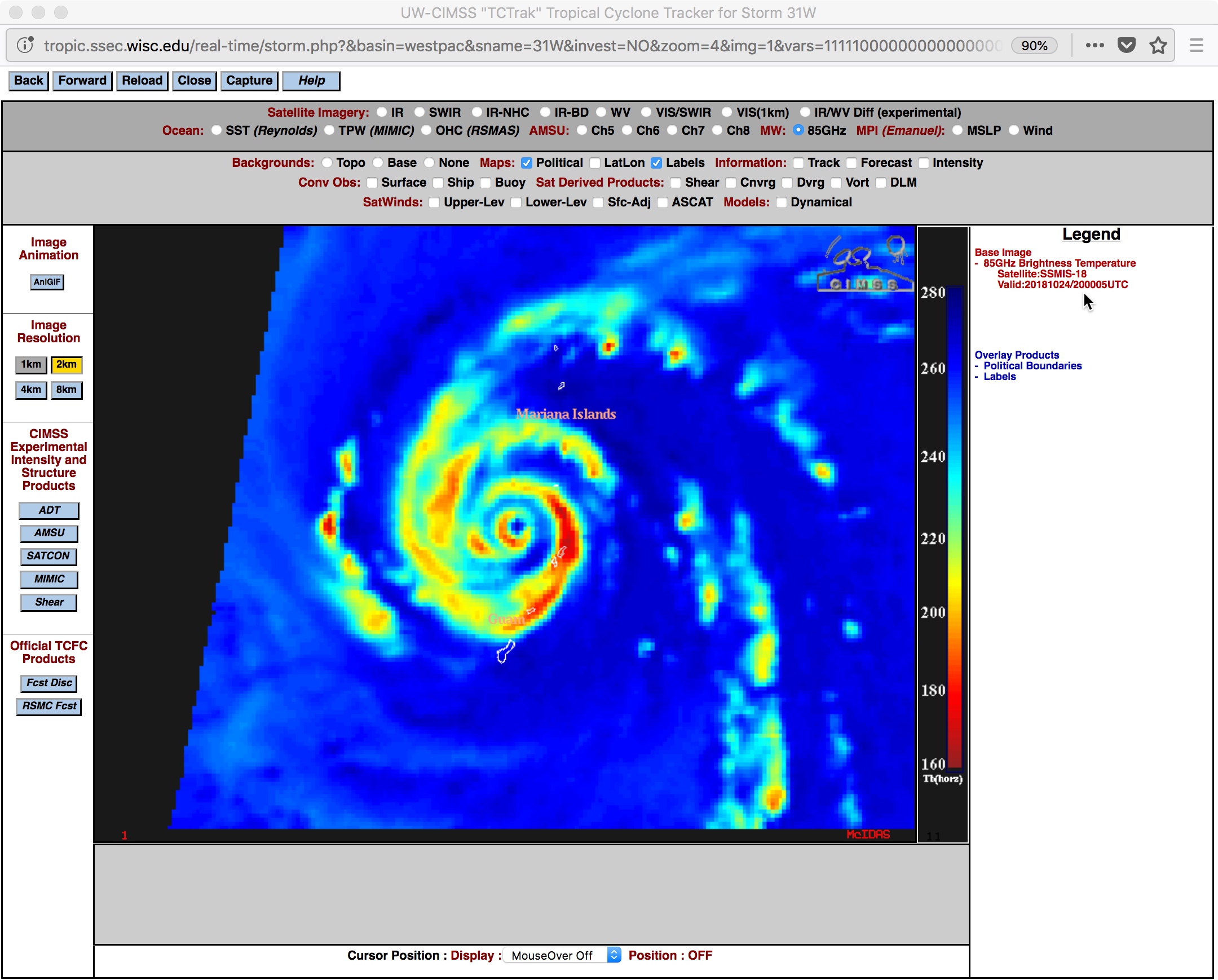Open the RSMC Fcst product
The height and width of the screenshot is (980, 1218).
[48, 706]
